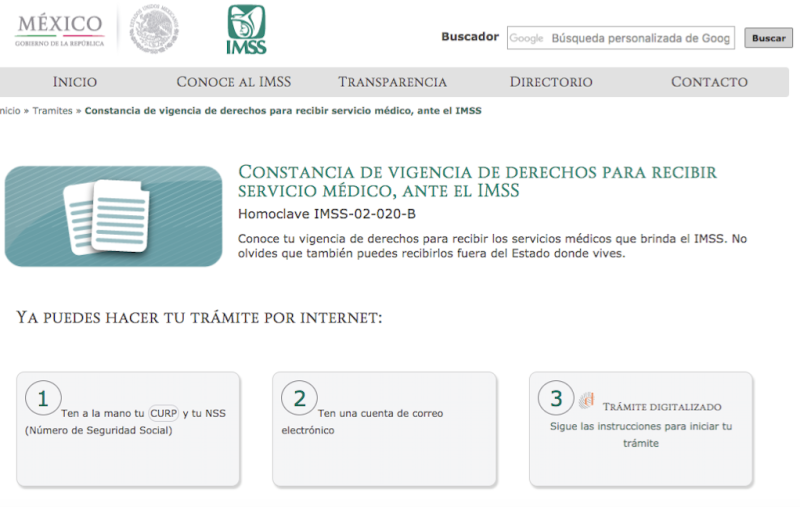Click '(Número de Seguridad Social)' text
Viewport: 800px width, 507px height.
click(98, 430)
